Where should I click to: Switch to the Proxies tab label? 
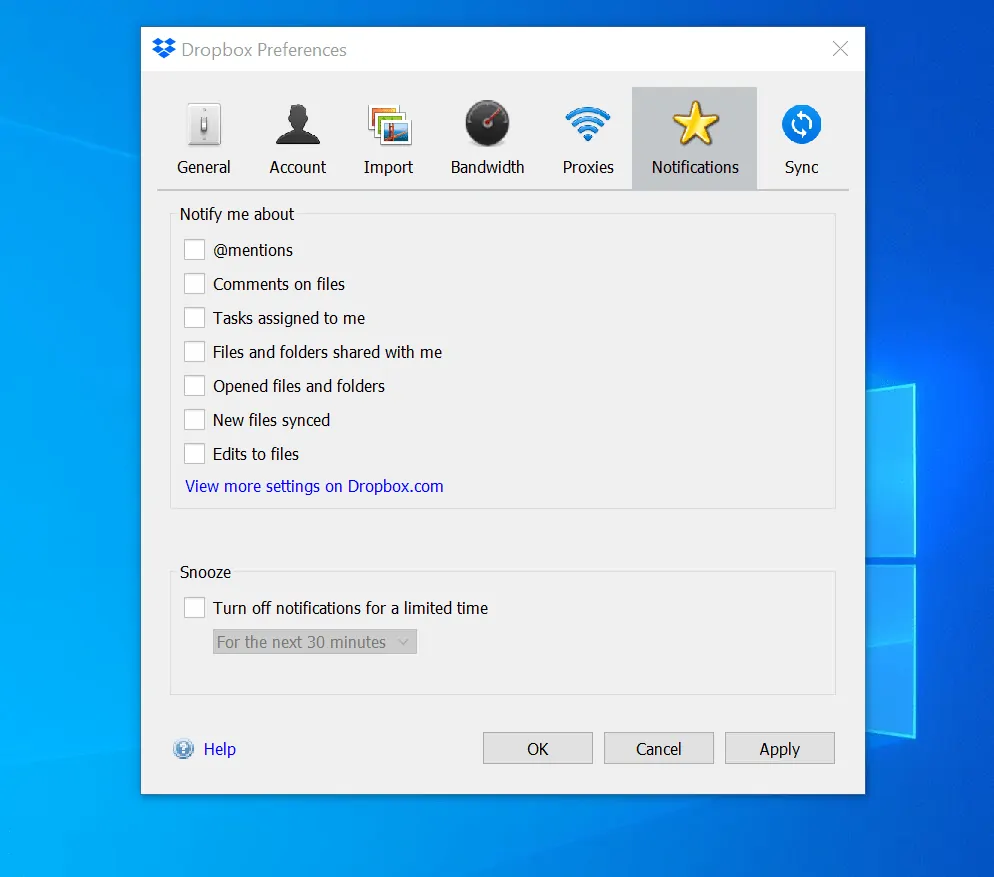[588, 167]
